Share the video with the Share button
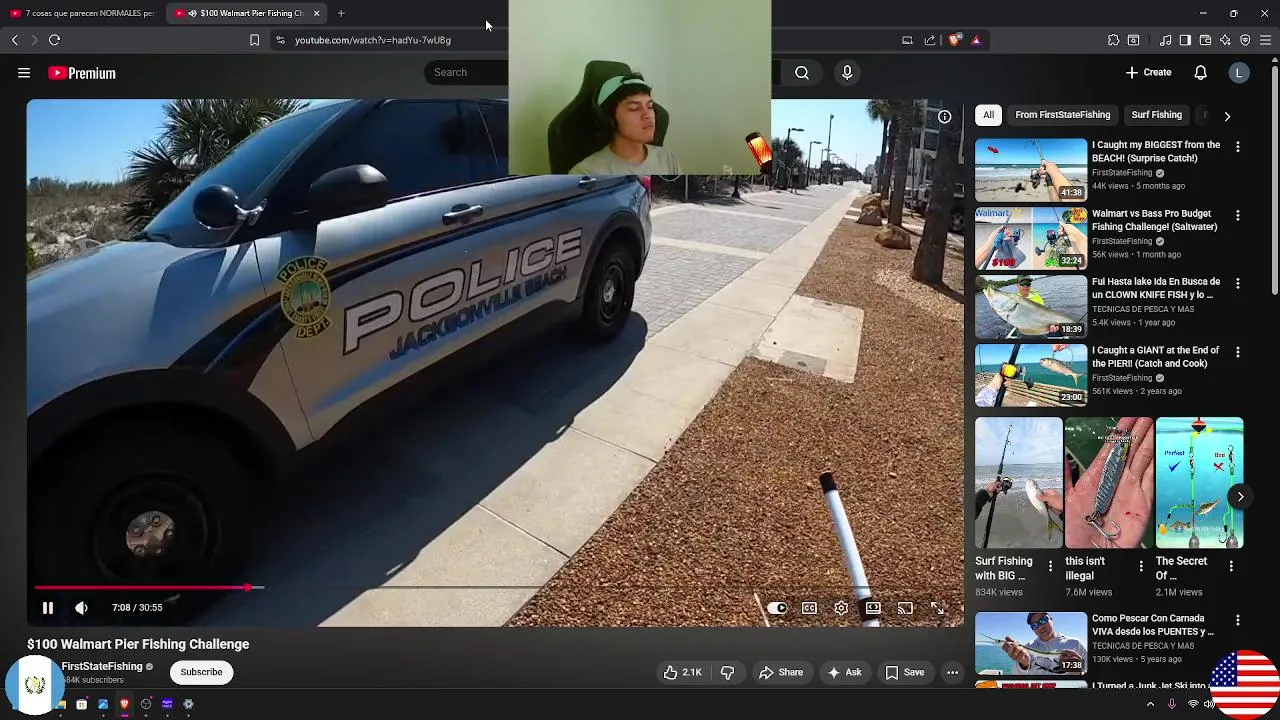 pyautogui.click(x=781, y=672)
